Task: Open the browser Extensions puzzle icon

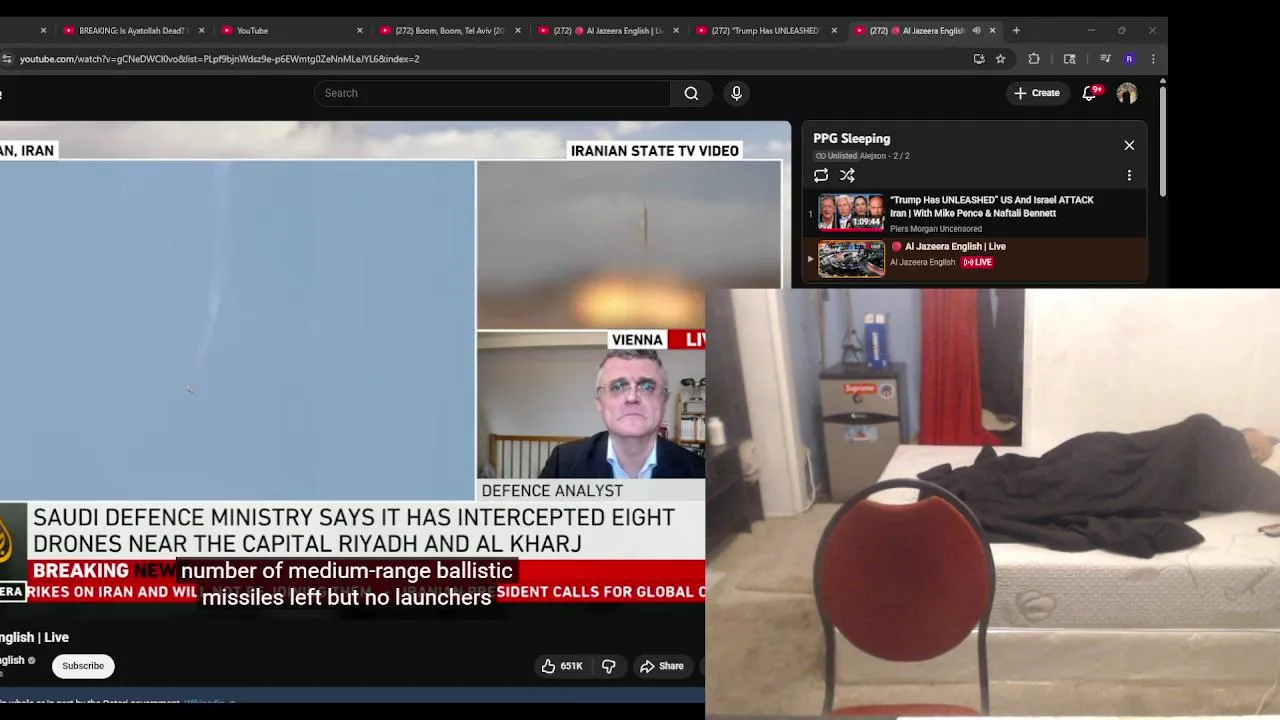Action: coord(1034,59)
